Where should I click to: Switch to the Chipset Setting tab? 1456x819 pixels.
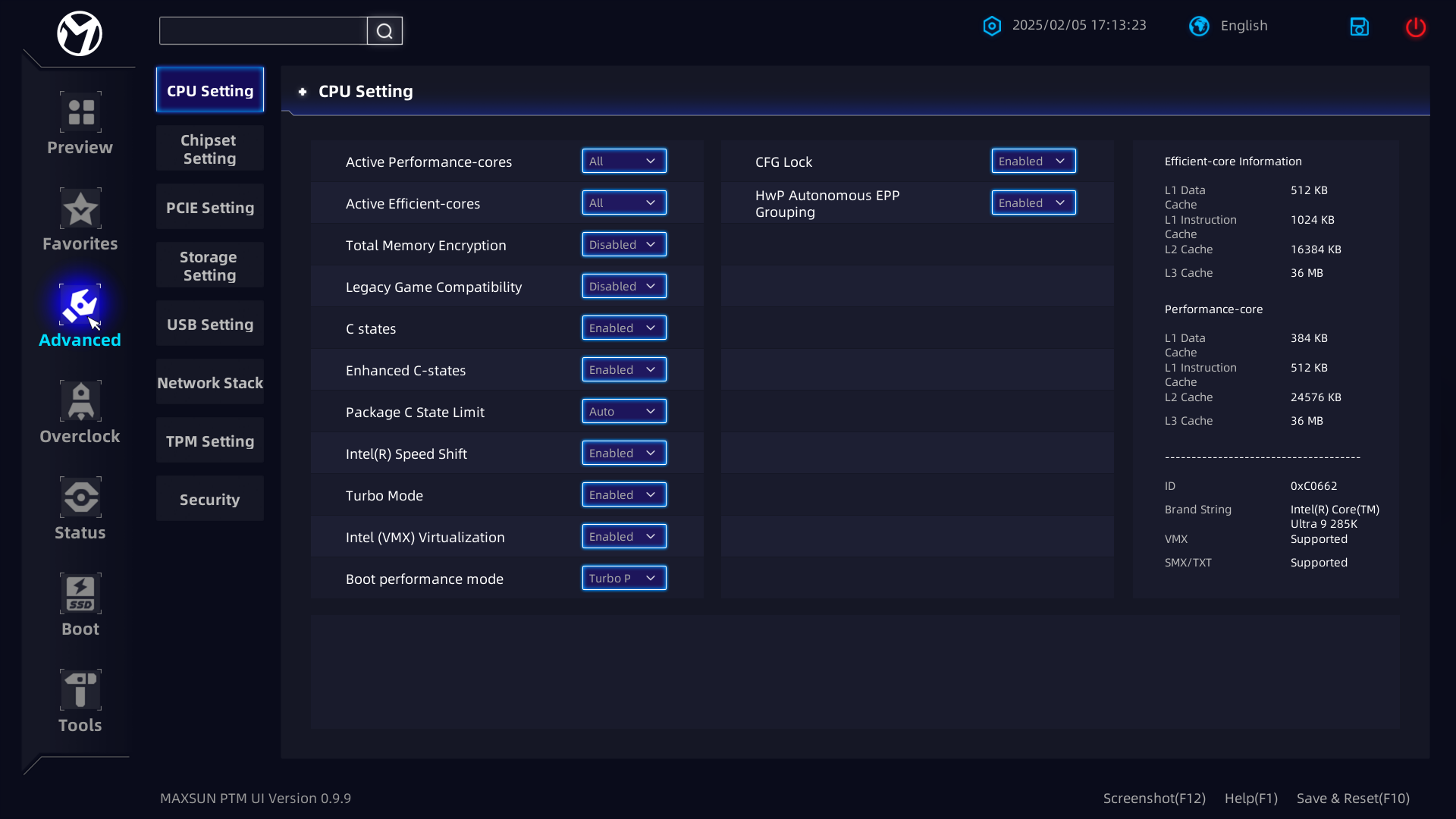coord(210,149)
